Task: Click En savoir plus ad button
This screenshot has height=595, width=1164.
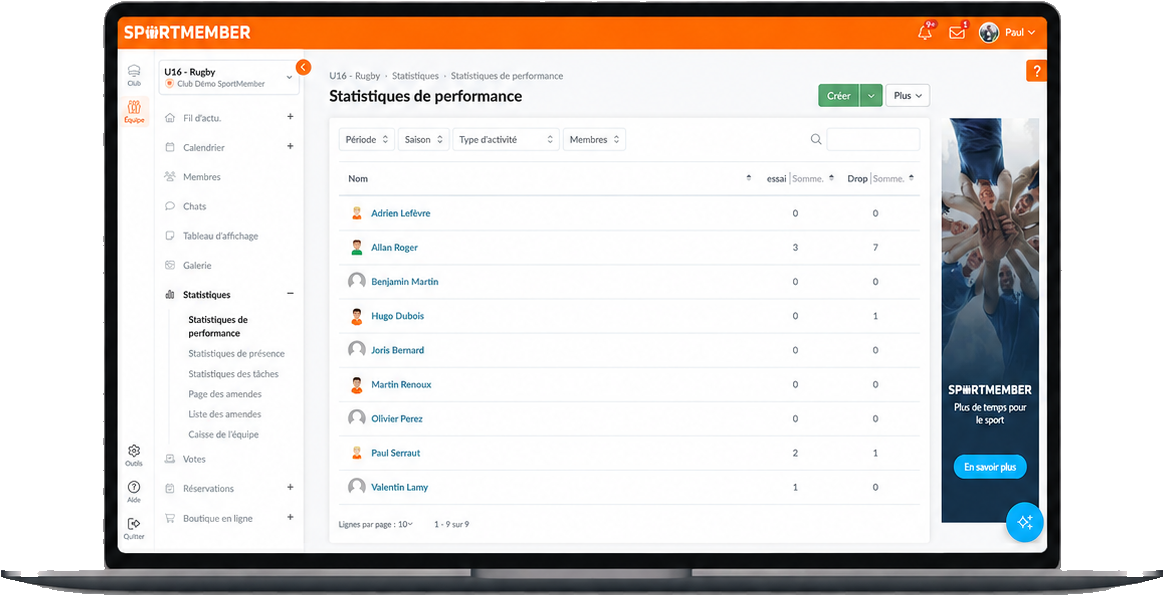Action: tap(990, 467)
